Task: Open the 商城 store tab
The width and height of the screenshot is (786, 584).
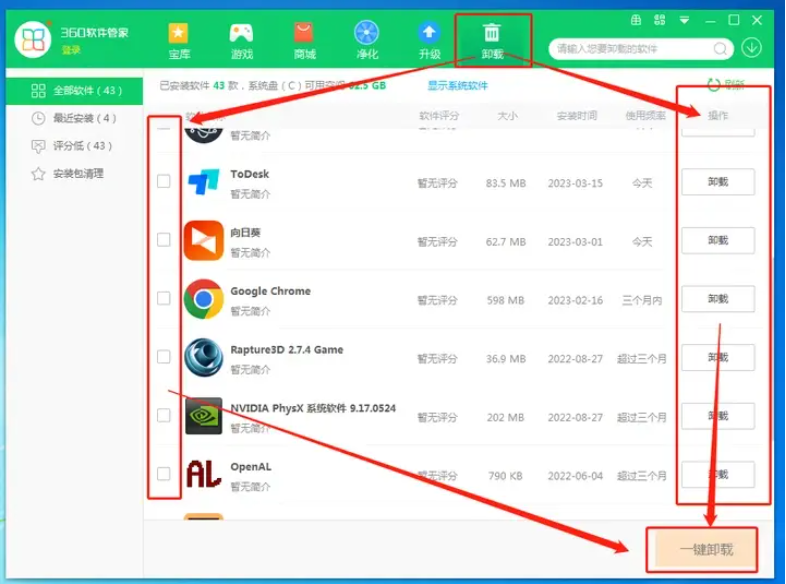Action: [x=304, y=42]
